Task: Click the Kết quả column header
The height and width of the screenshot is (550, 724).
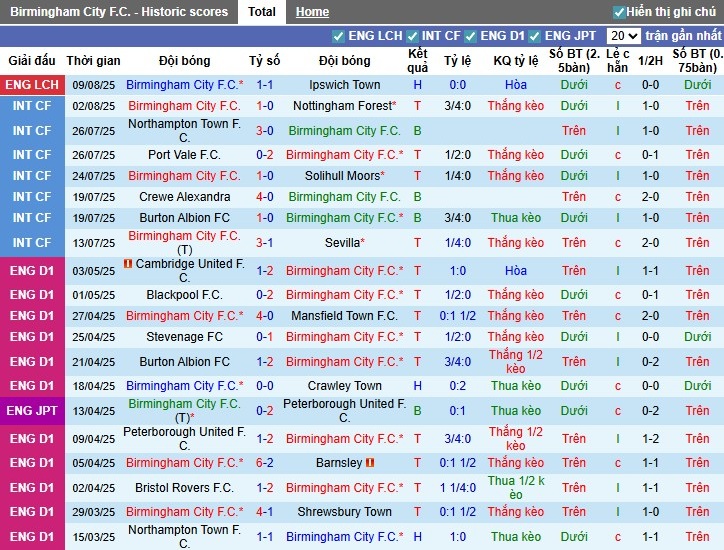Action: [417, 60]
